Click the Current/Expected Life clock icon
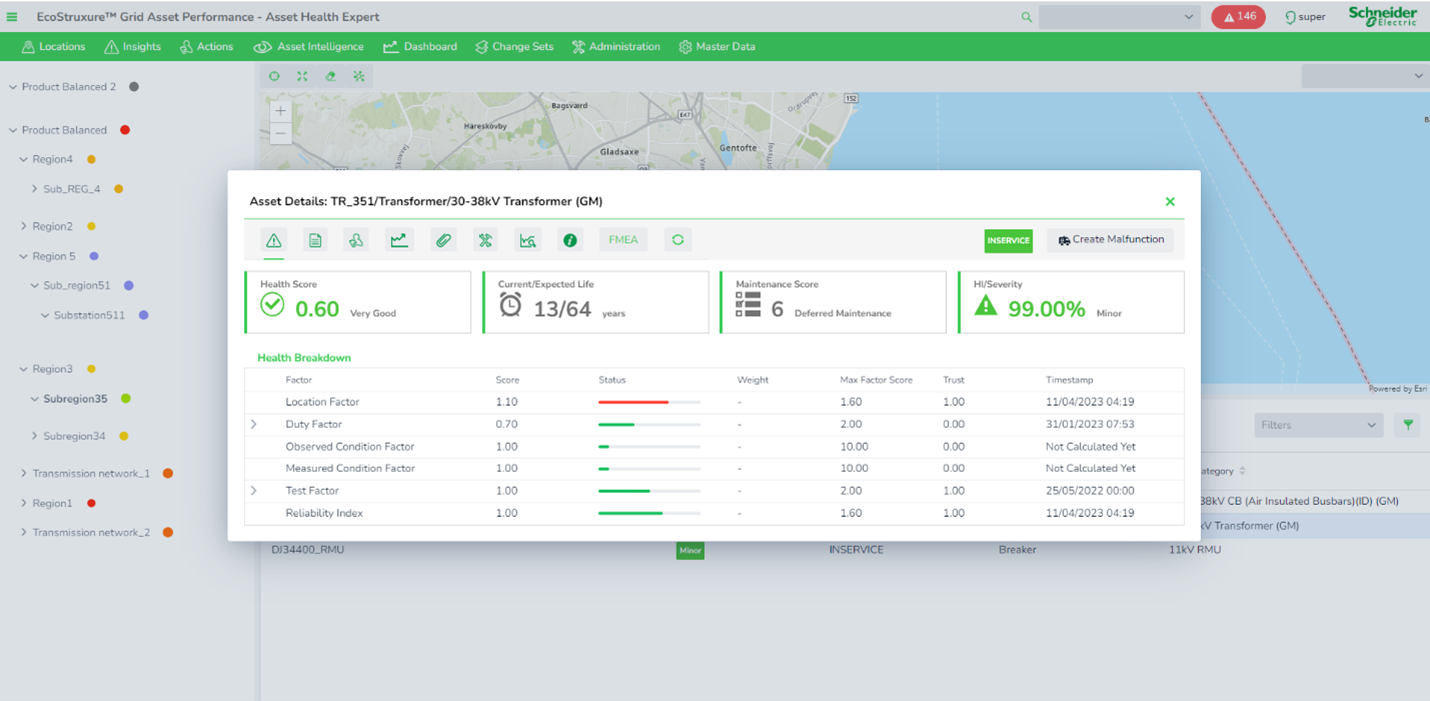The width and height of the screenshot is (1430, 701). (x=510, y=305)
